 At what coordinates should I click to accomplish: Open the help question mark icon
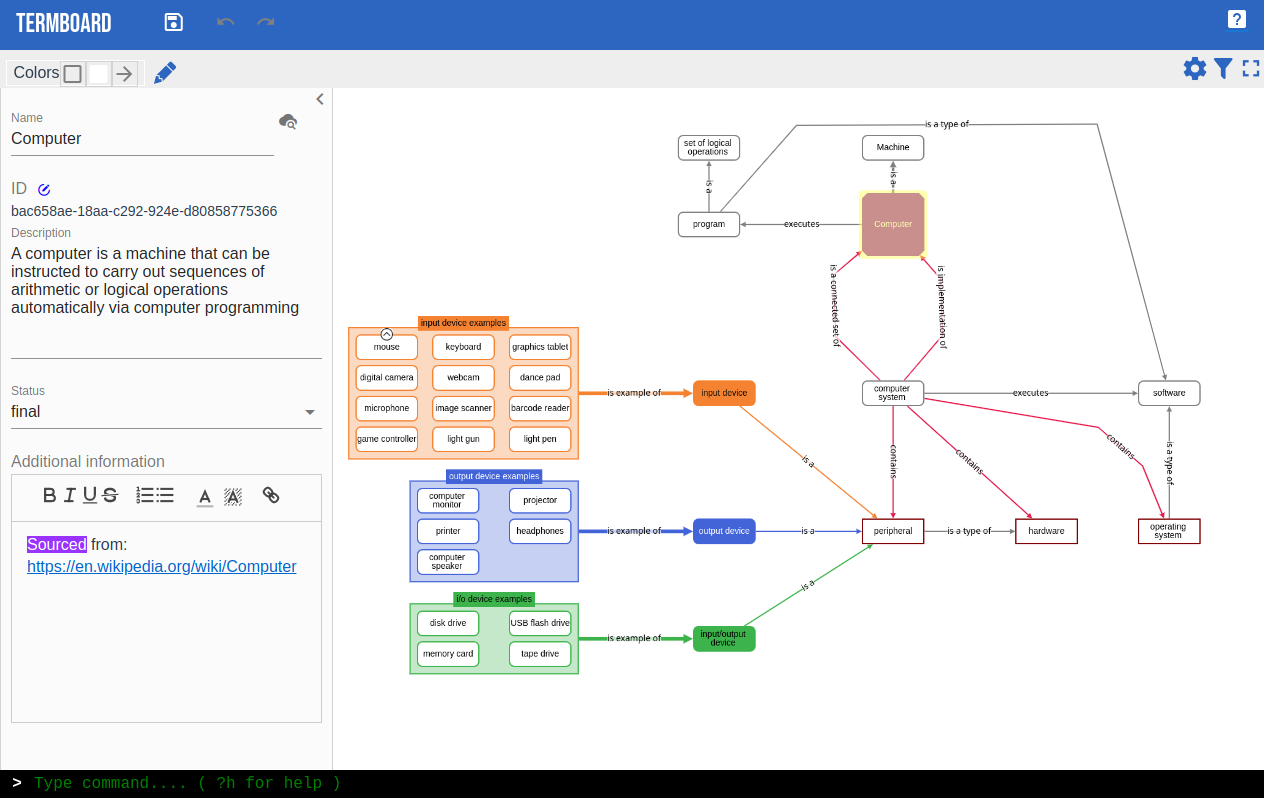pos(1237,19)
